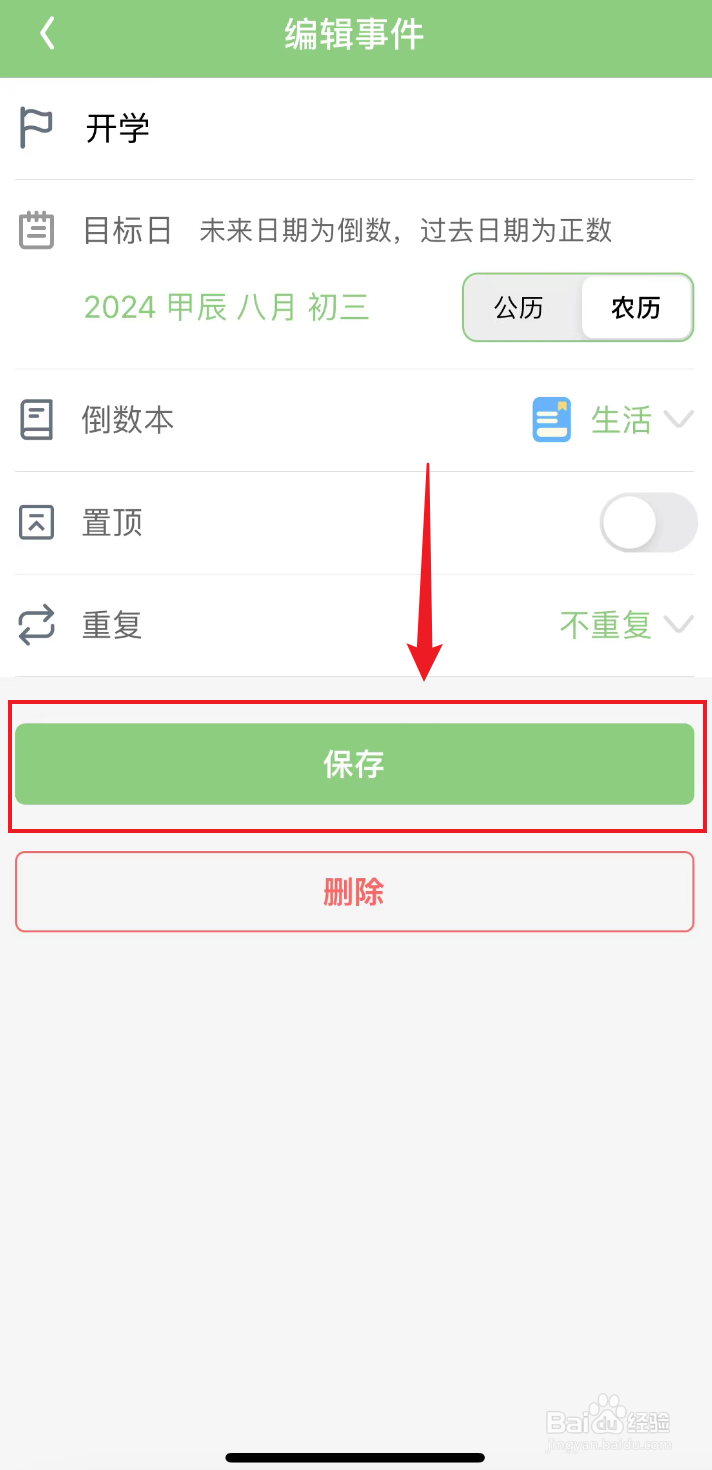Open the date 2024 甲辰 八月 初三
This screenshot has height=1470, width=712.
pyautogui.click(x=227, y=307)
